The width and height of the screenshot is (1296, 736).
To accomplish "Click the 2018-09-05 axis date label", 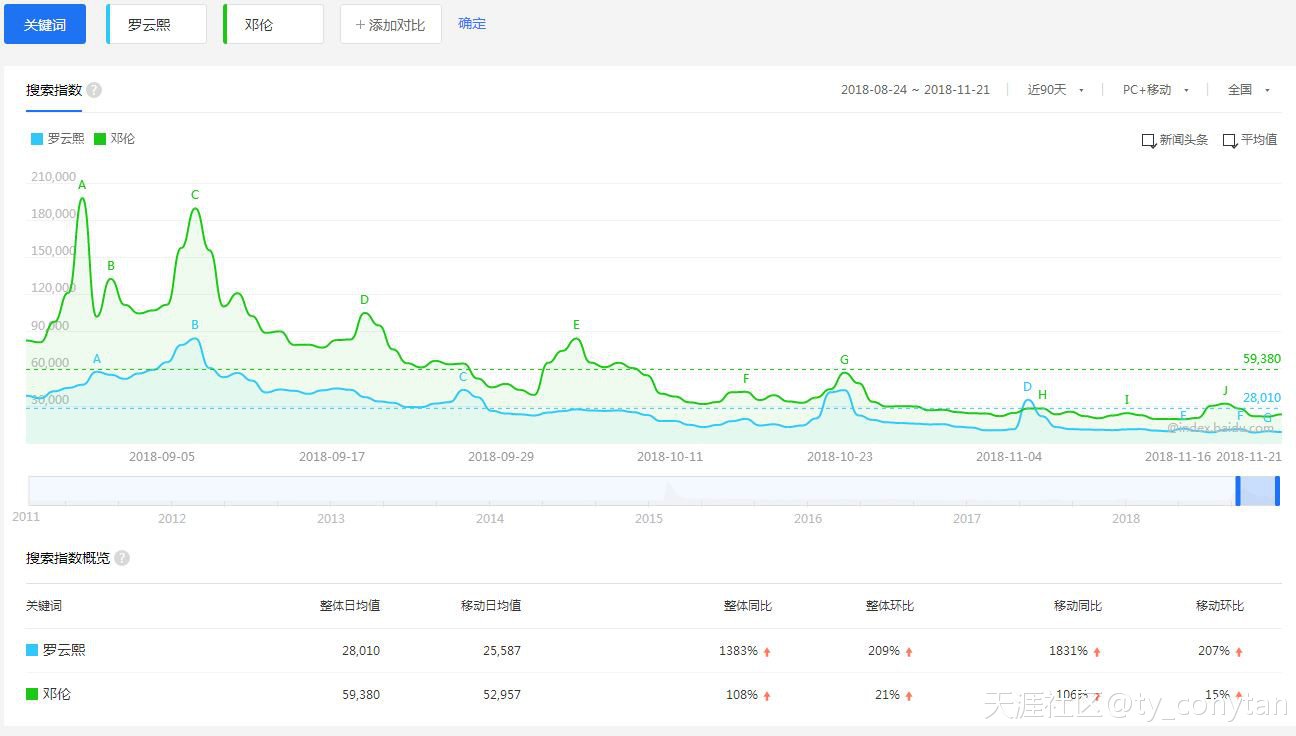I will (x=162, y=457).
